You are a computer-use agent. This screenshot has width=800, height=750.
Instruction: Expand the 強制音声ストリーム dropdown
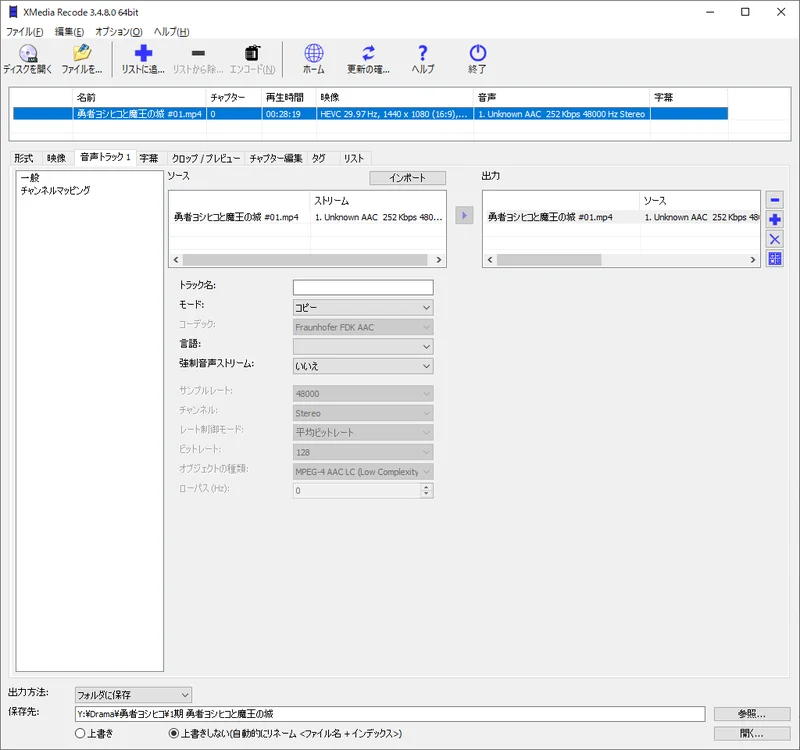click(362, 366)
